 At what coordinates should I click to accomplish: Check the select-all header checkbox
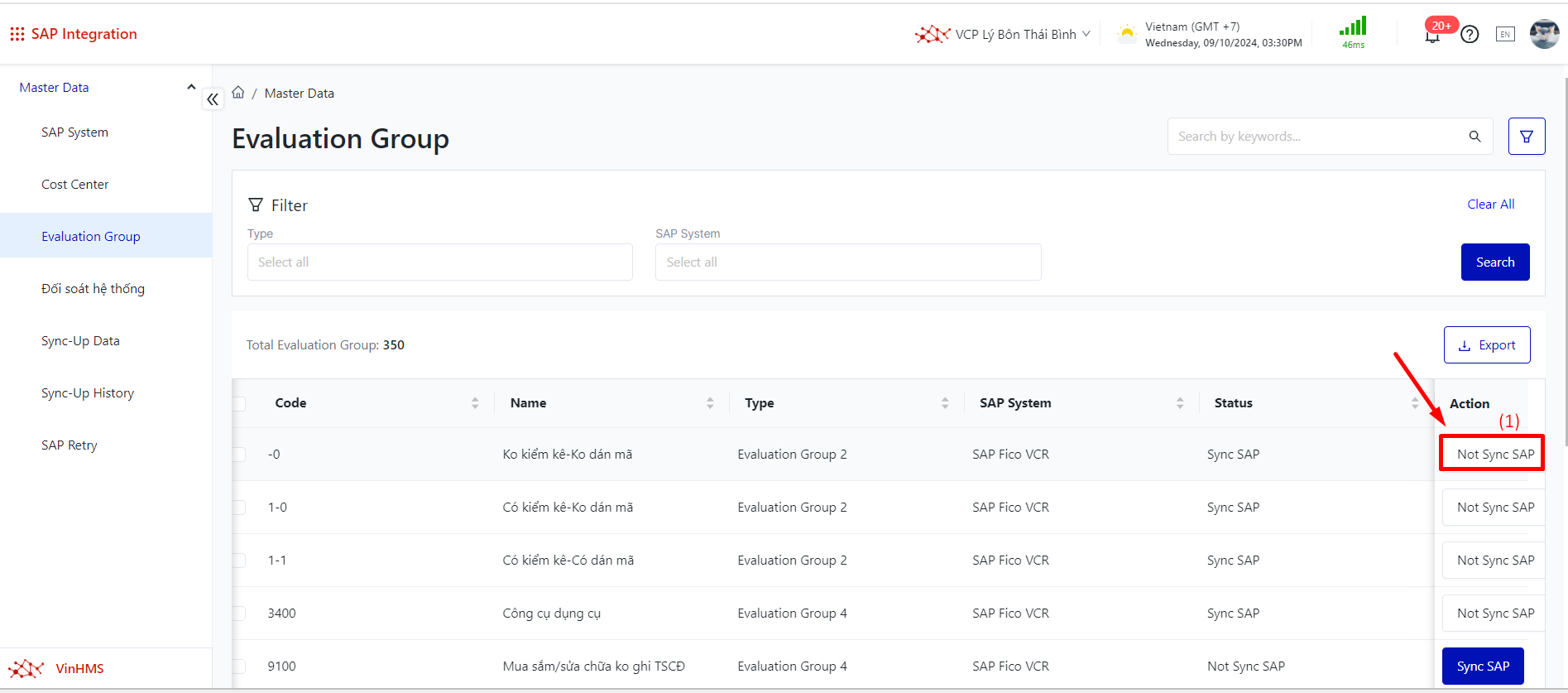(x=239, y=403)
